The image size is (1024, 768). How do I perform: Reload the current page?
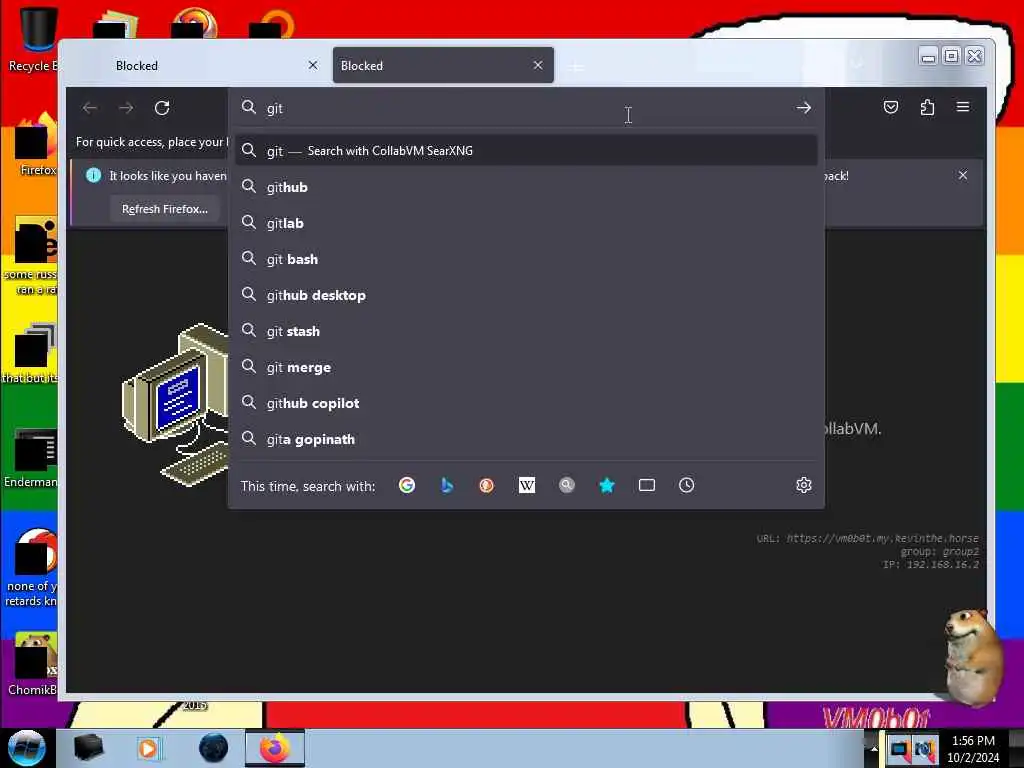coord(162,108)
